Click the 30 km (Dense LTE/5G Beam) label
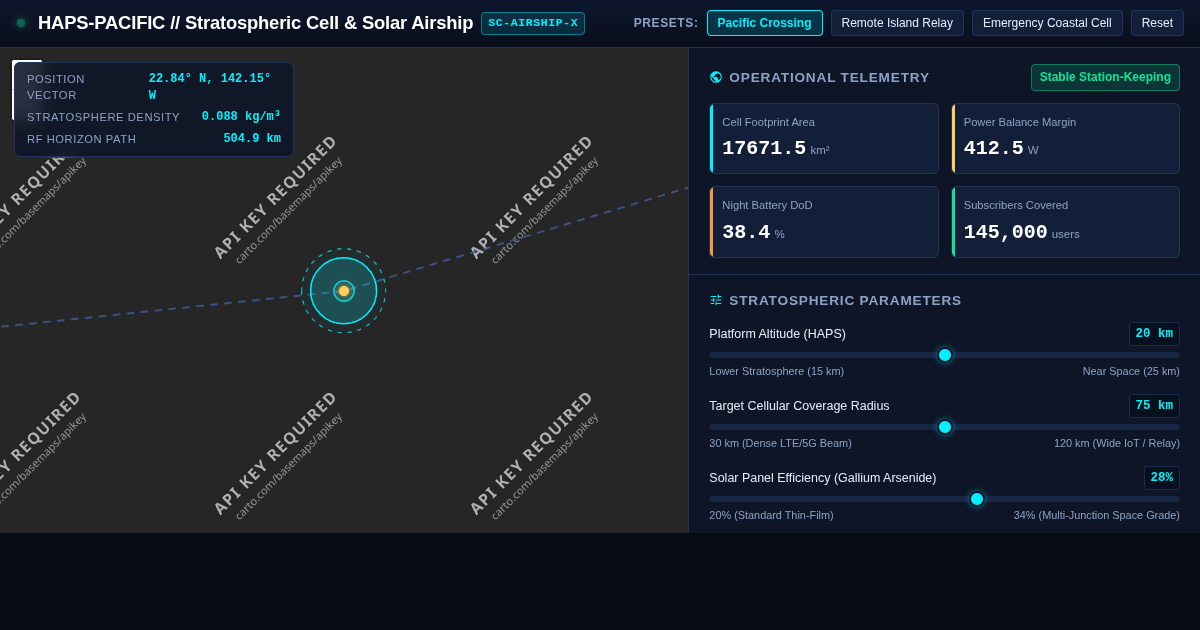 click(780, 443)
